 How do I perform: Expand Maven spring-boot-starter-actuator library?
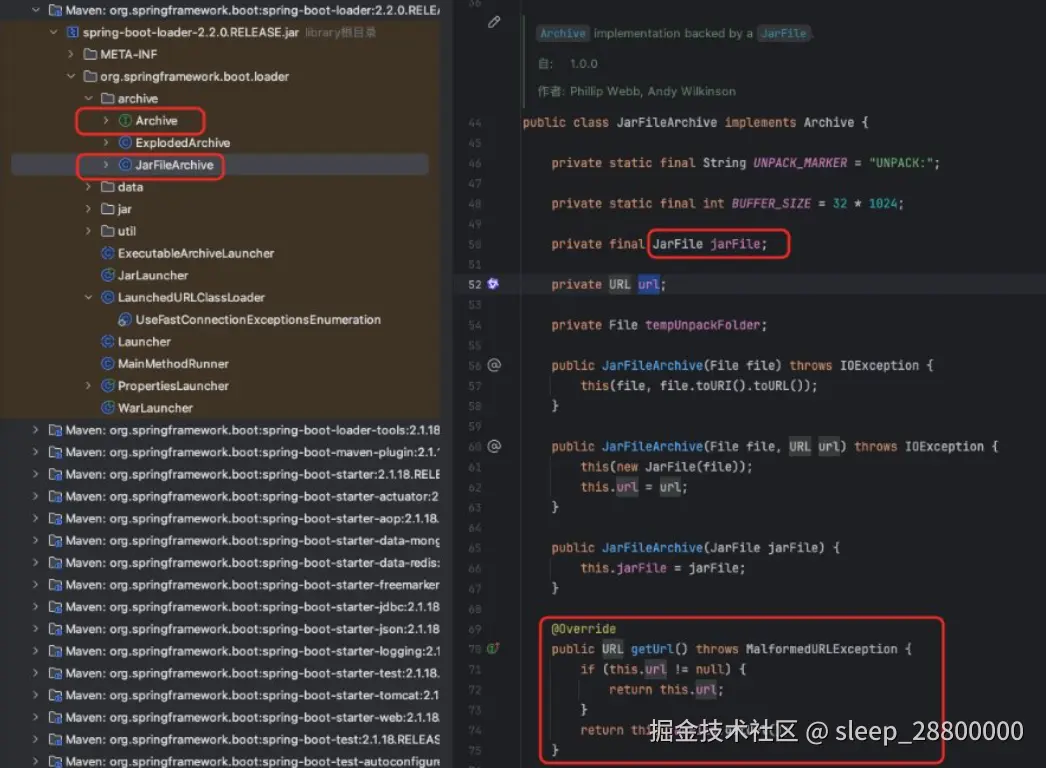click(36, 496)
